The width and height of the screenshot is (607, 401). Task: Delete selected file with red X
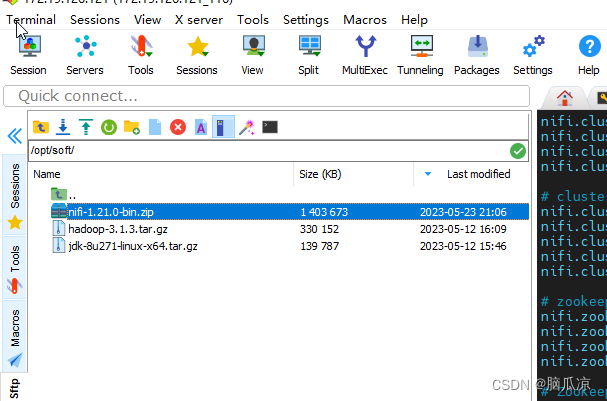[178, 127]
